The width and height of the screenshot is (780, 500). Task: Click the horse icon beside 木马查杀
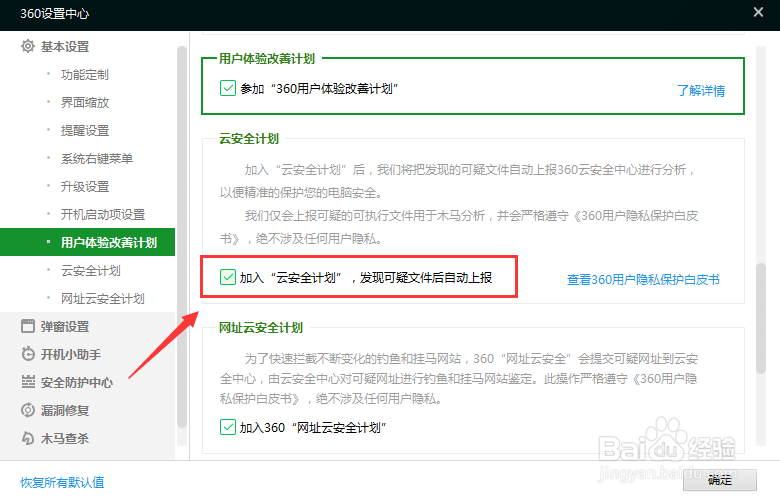tap(28, 438)
